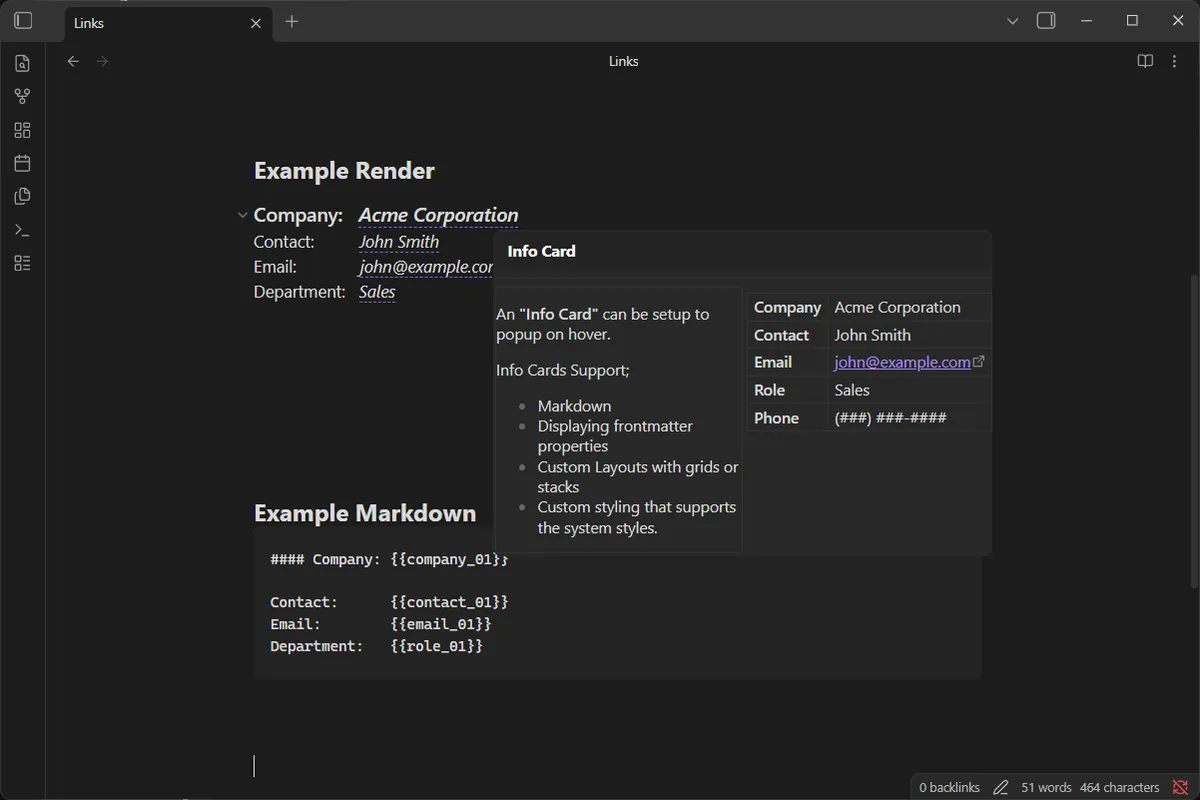This screenshot has height=800, width=1200.
Task: Click the bottom ribbon list-layout icon
Action: pyautogui.click(x=23, y=263)
